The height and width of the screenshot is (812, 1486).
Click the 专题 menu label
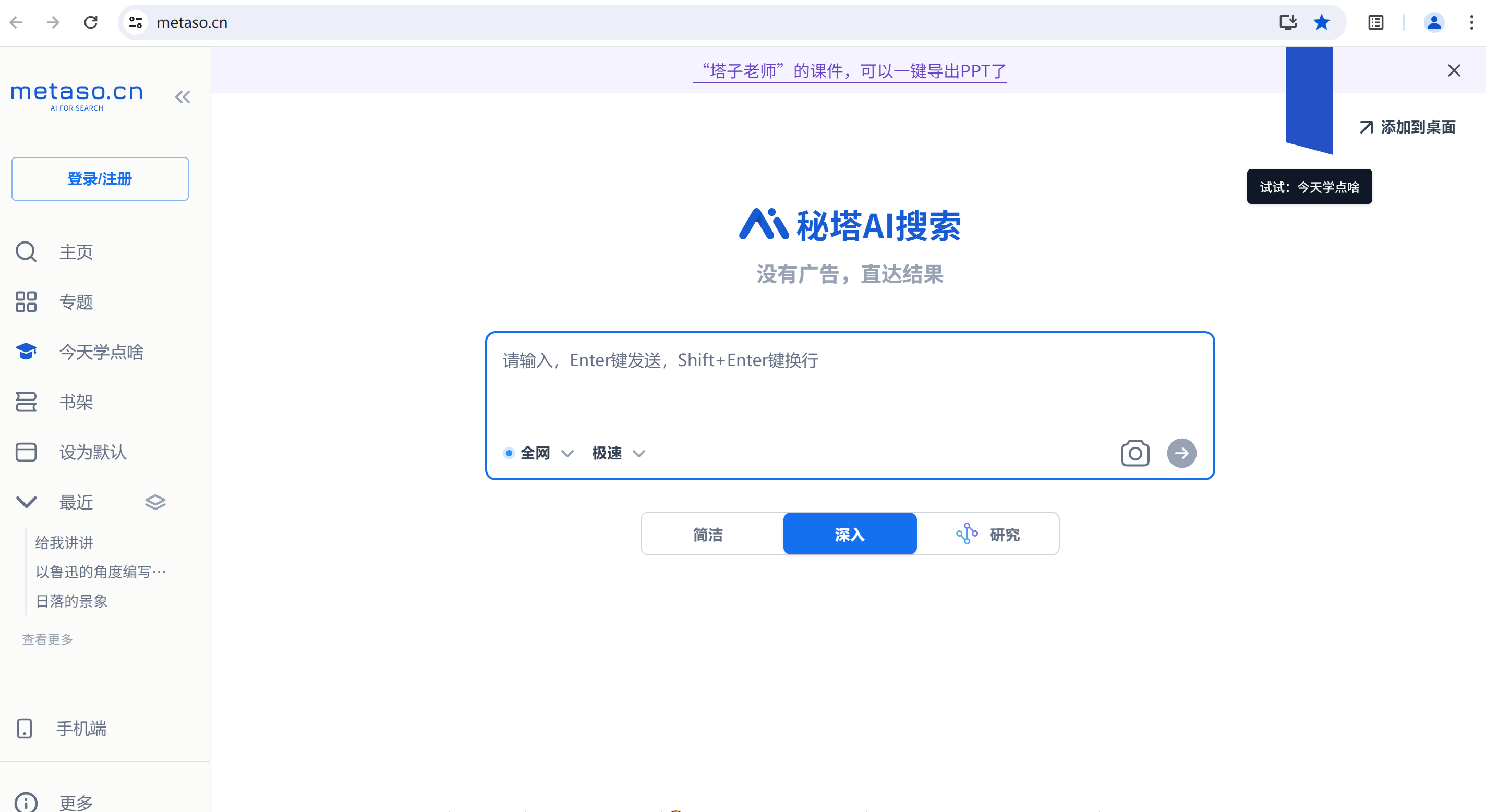[x=76, y=301]
